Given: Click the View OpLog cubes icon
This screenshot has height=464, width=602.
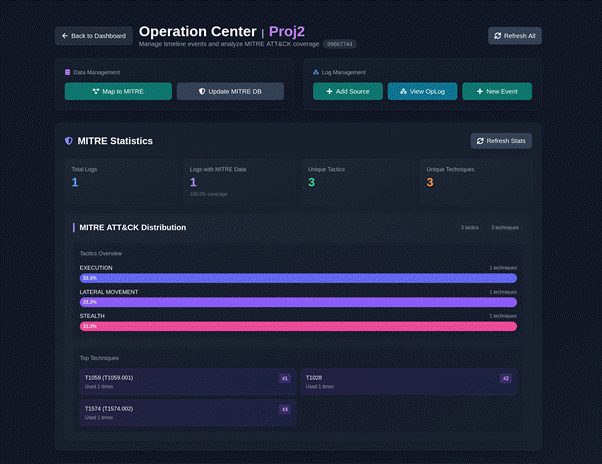Looking at the screenshot, I should tap(403, 91).
